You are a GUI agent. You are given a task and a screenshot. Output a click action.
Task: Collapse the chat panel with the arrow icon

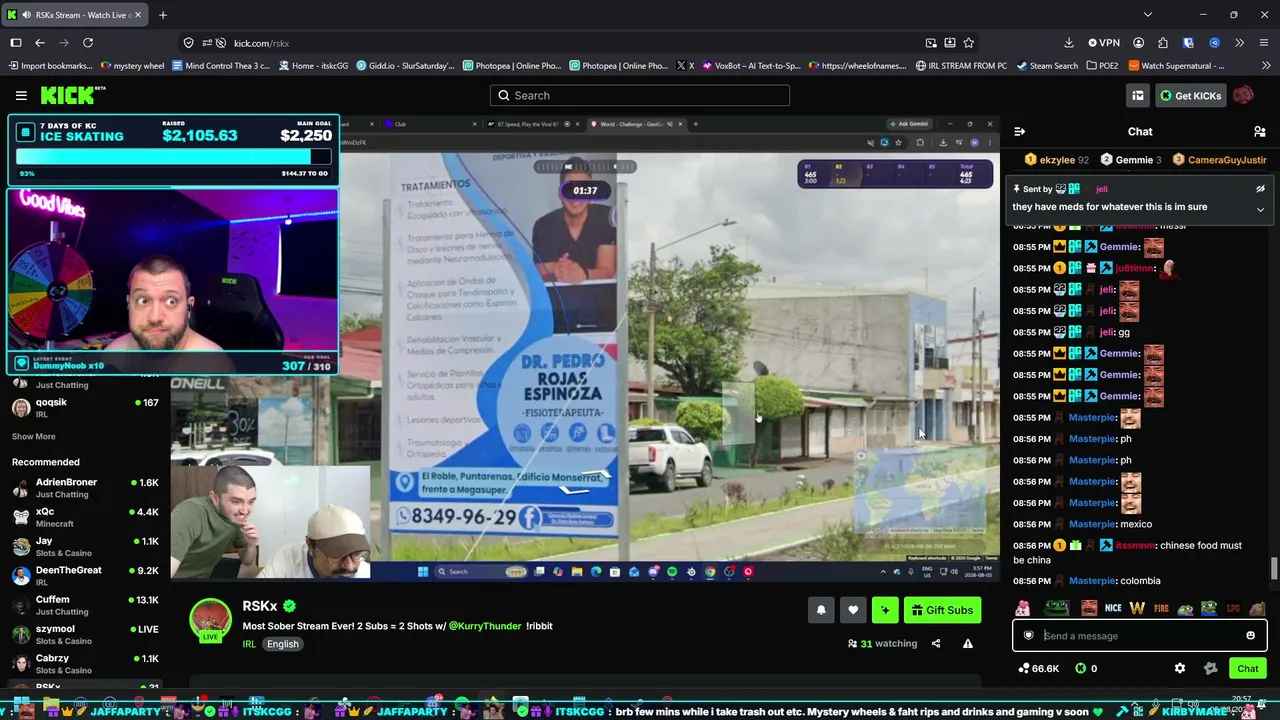point(1019,131)
